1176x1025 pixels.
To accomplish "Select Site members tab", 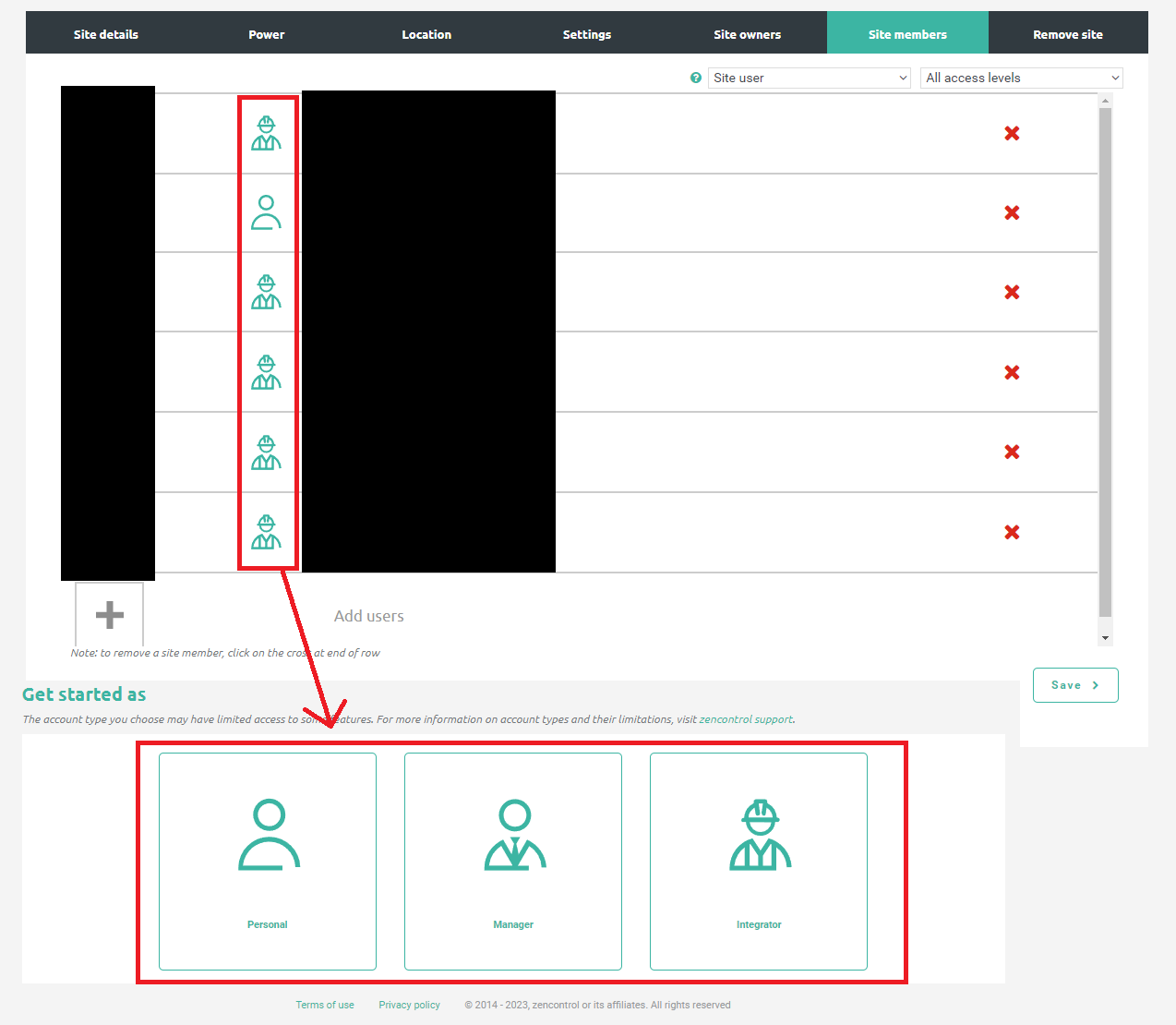I will pyautogui.click(x=907, y=34).
